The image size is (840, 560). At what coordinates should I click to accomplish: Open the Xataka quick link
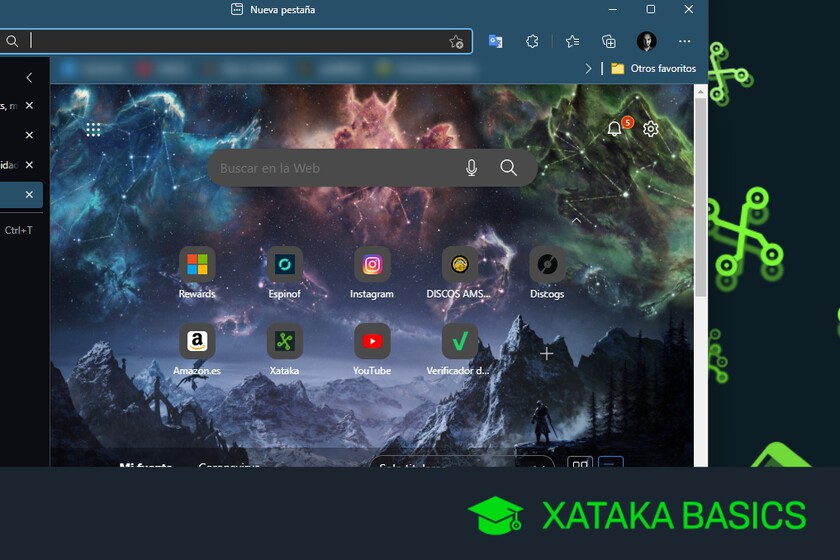pyautogui.click(x=284, y=349)
